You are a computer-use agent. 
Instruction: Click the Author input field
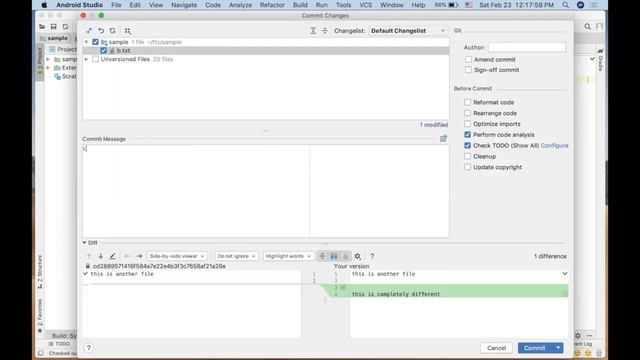527,47
